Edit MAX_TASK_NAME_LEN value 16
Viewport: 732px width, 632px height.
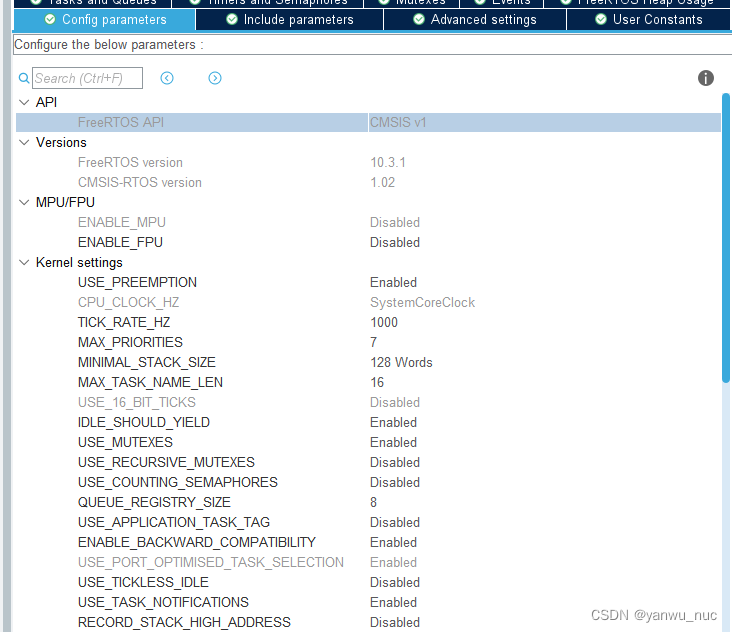(377, 382)
